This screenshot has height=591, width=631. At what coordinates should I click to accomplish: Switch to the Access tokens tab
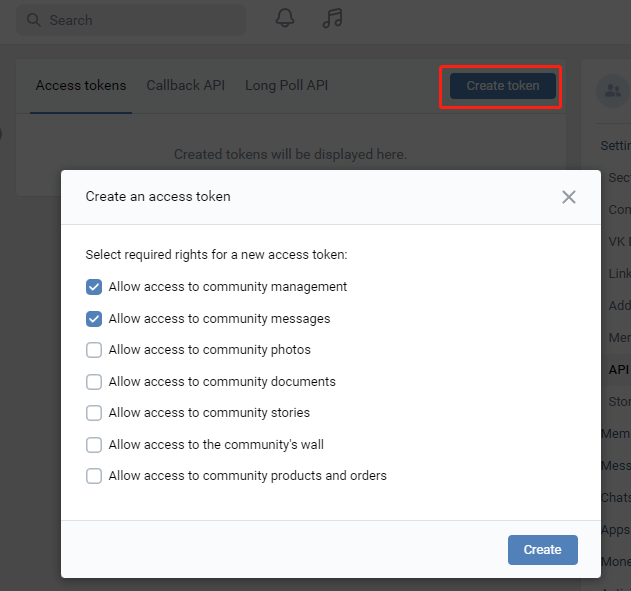[x=81, y=85]
